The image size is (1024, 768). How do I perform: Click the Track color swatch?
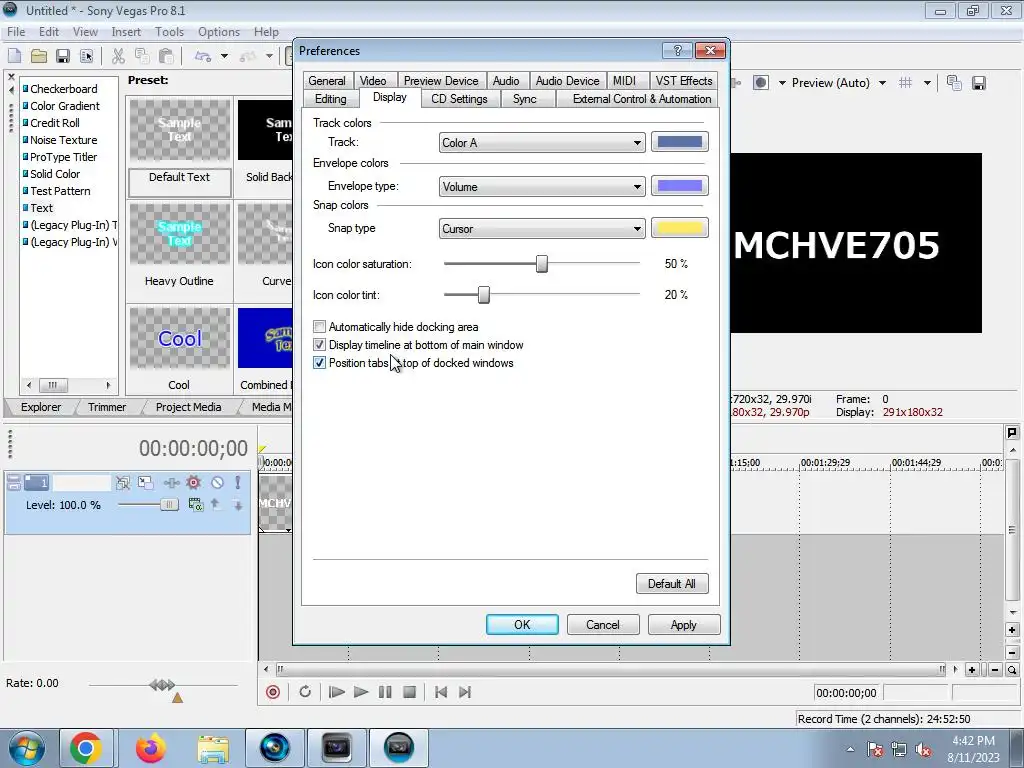(680, 142)
